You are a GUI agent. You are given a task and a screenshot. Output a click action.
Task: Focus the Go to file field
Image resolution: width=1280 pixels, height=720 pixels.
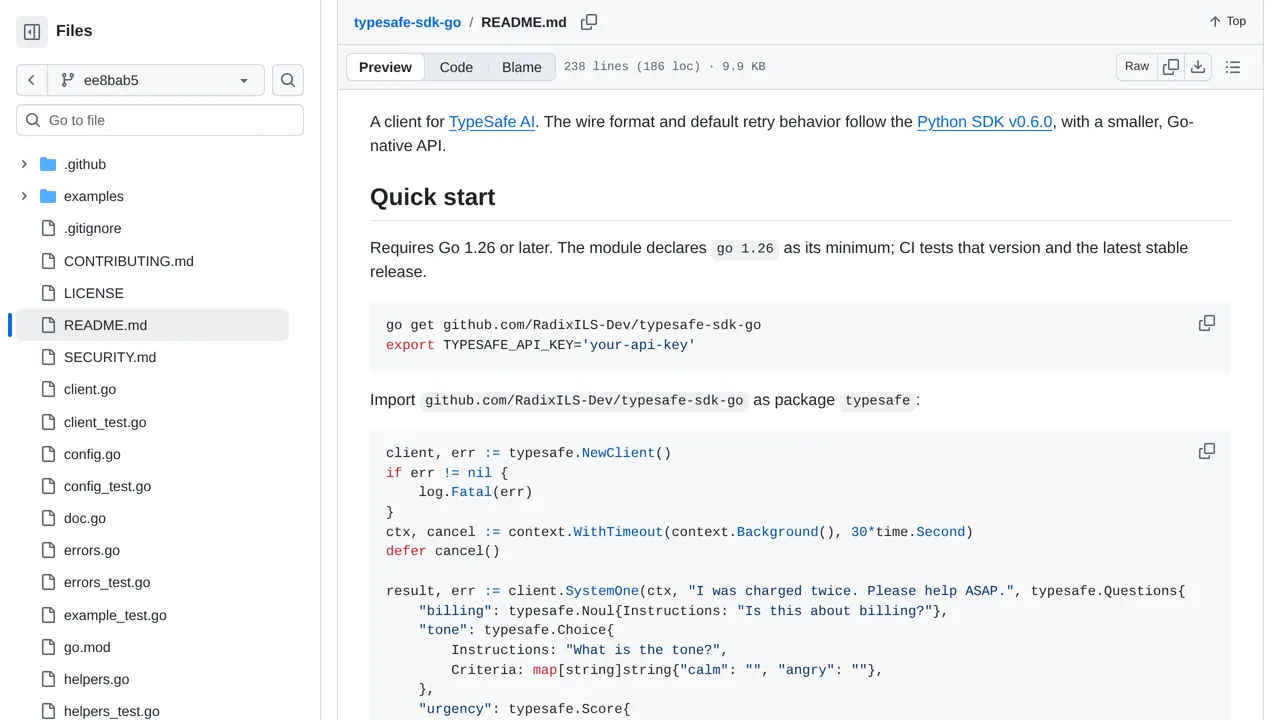point(160,120)
